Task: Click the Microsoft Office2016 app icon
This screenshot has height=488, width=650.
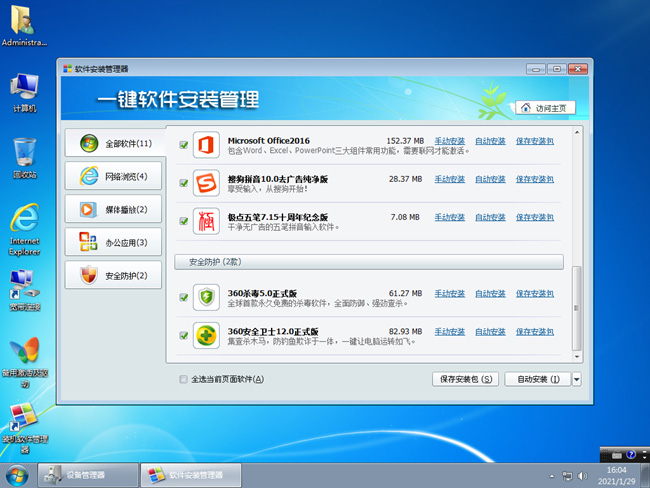Action: point(206,145)
